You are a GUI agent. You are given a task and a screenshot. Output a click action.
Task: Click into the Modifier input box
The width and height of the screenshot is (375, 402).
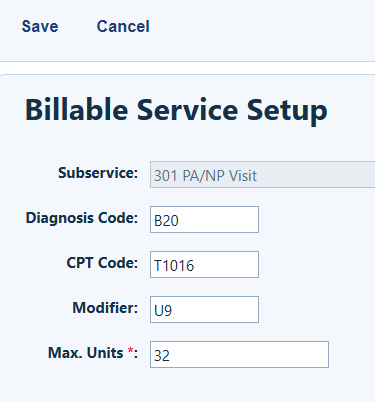click(204, 310)
